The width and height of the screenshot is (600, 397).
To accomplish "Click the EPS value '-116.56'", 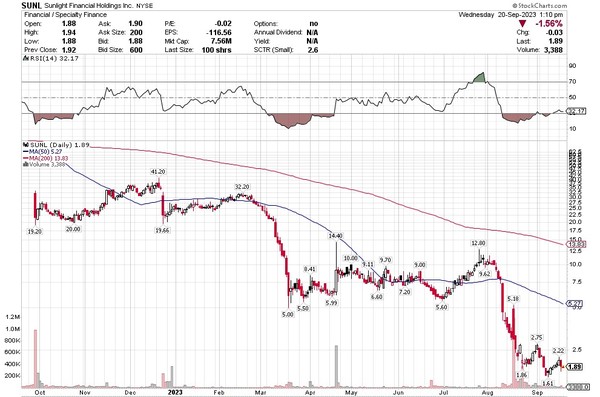I will pyautogui.click(x=219, y=33).
